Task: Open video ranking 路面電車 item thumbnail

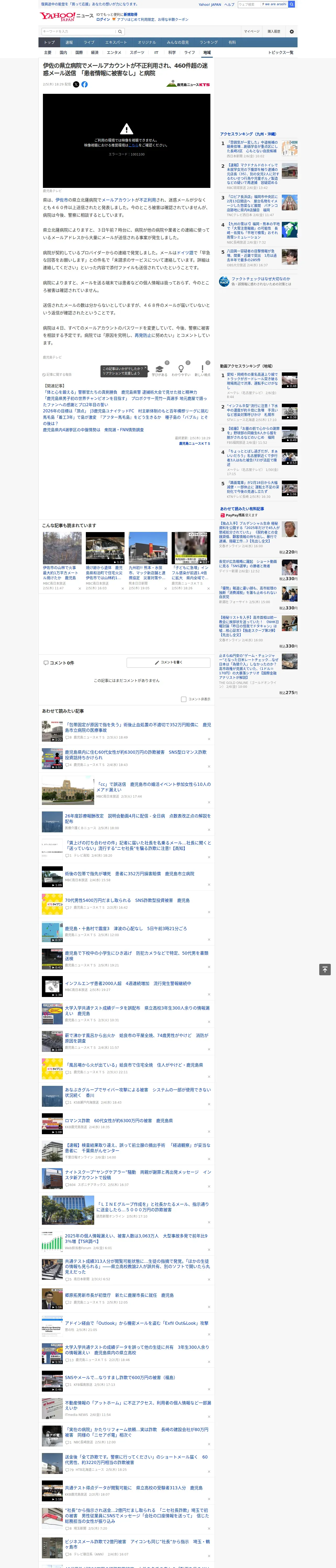Action: point(290,489)
